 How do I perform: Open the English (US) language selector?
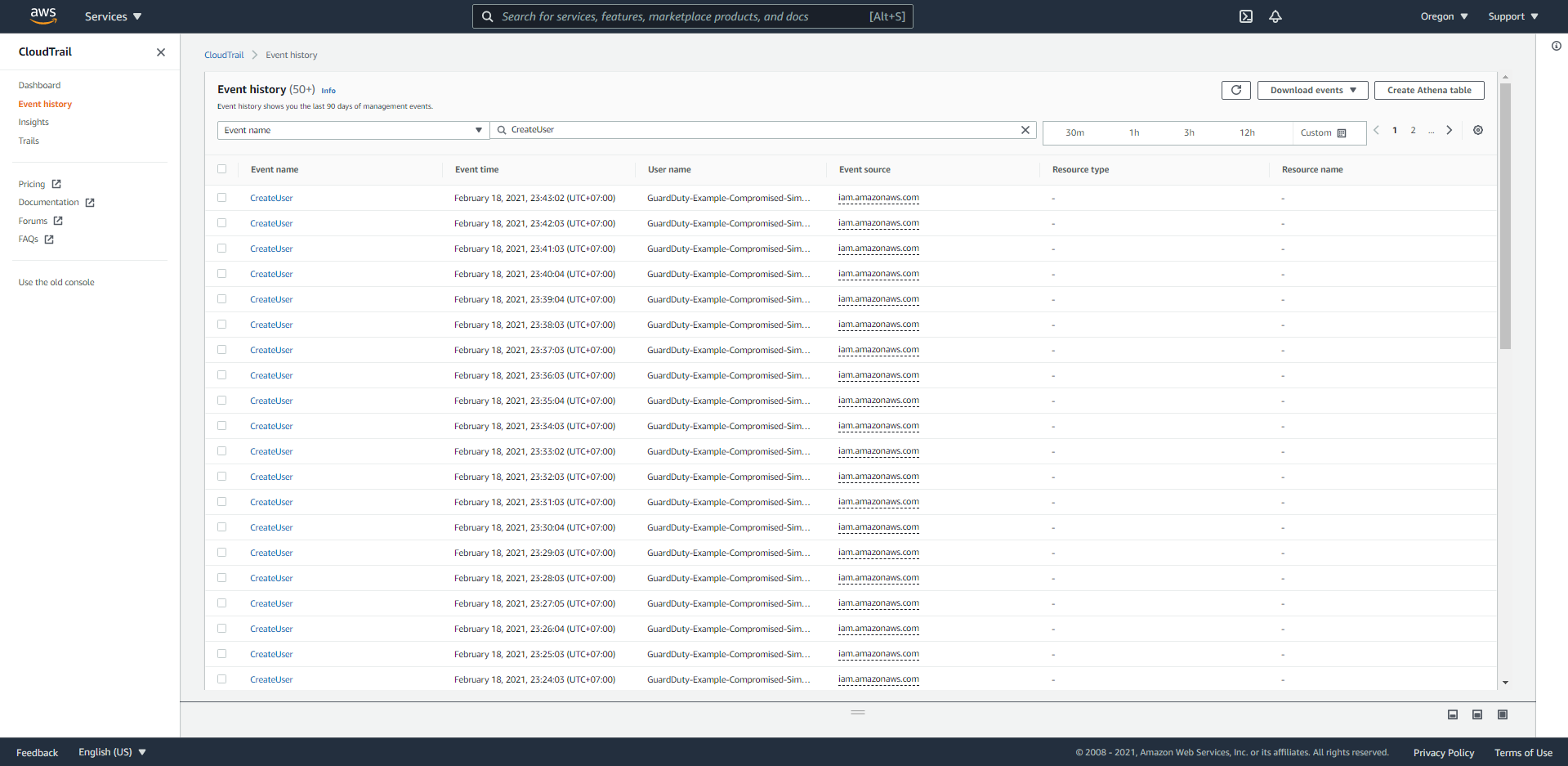point(112,752)
